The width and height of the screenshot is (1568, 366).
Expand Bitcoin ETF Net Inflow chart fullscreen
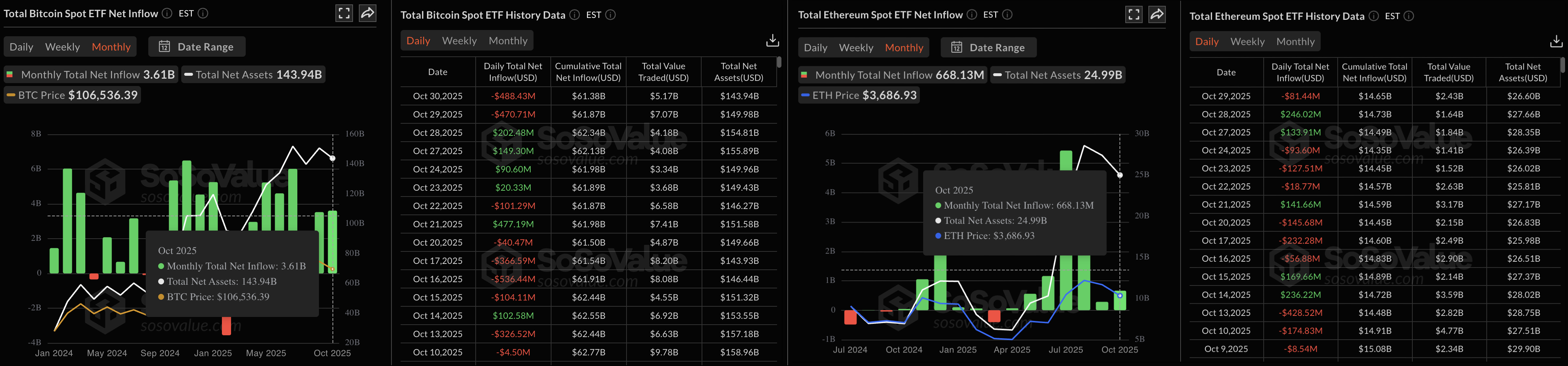tap(345, 14)
